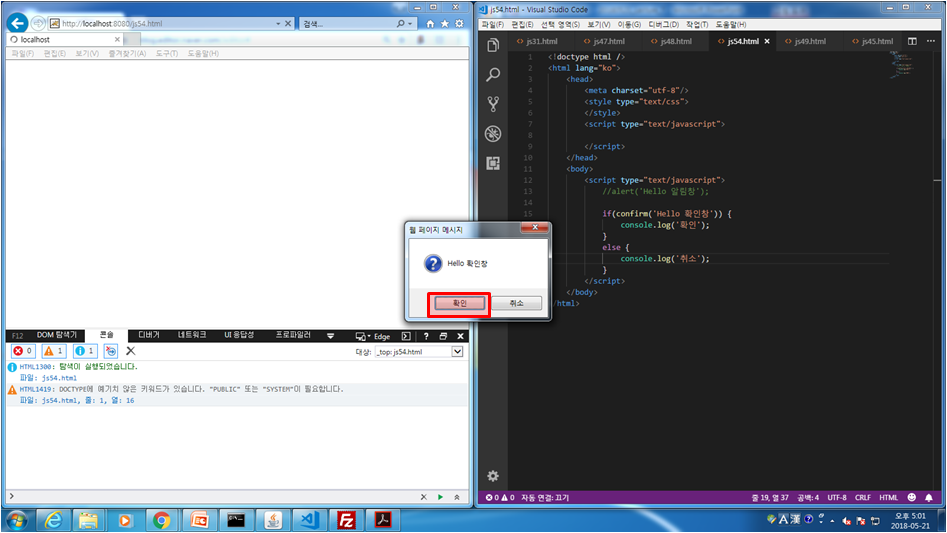Open js48.html tab in VS Code
Viewport: 947px width, 533px height.
[x=671, y=41]
